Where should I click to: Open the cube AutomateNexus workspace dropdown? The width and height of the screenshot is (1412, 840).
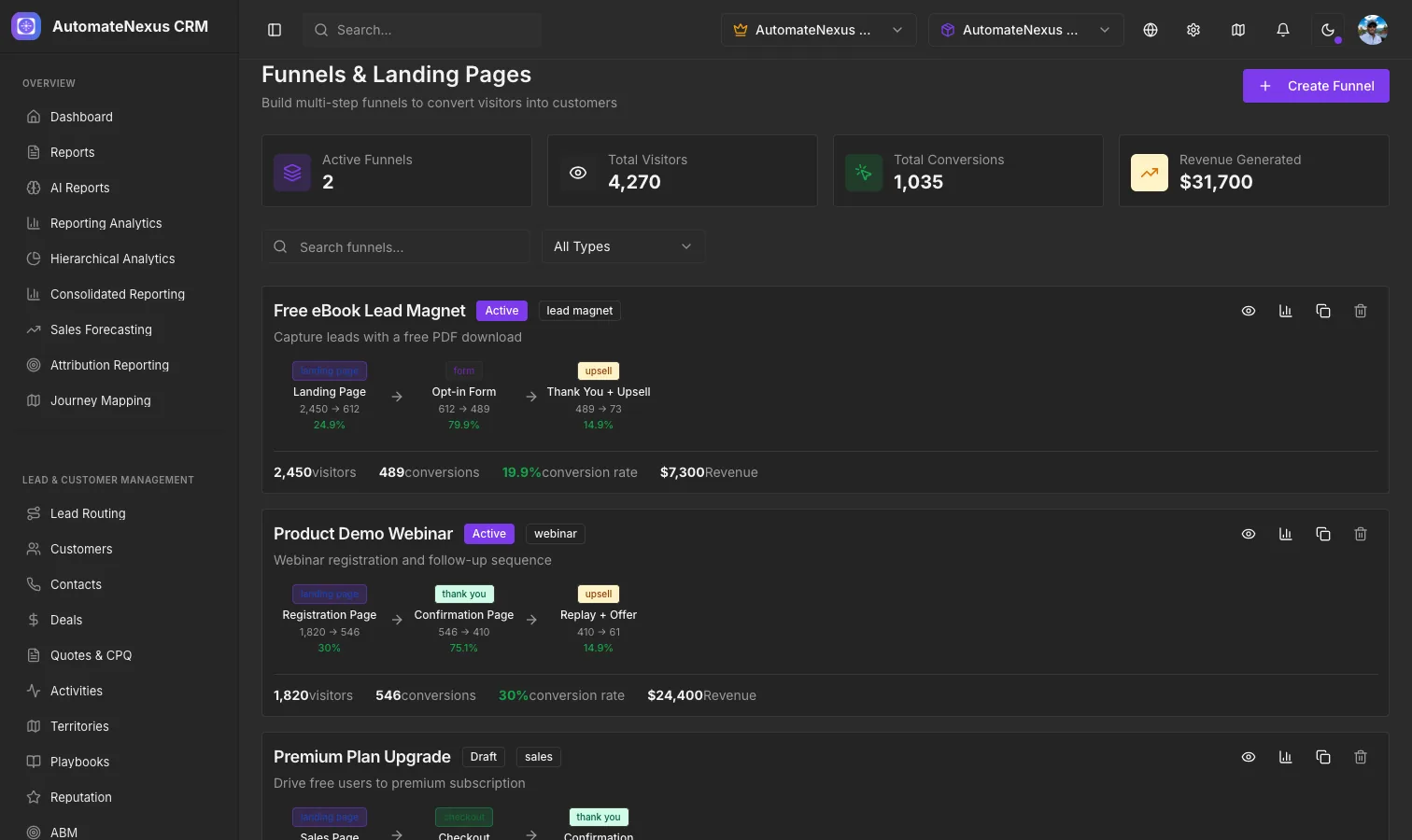pos(1025,30)
